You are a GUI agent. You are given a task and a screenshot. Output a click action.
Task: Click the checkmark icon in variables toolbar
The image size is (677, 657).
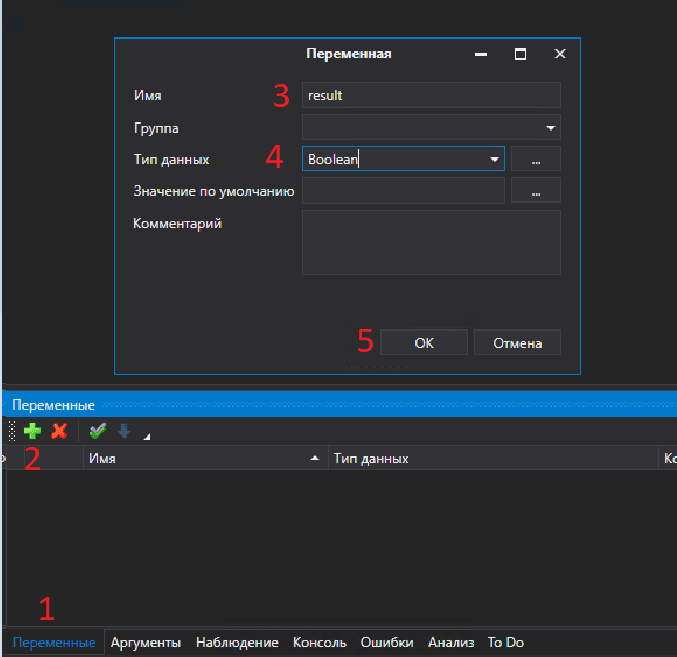tap(97, 431)
